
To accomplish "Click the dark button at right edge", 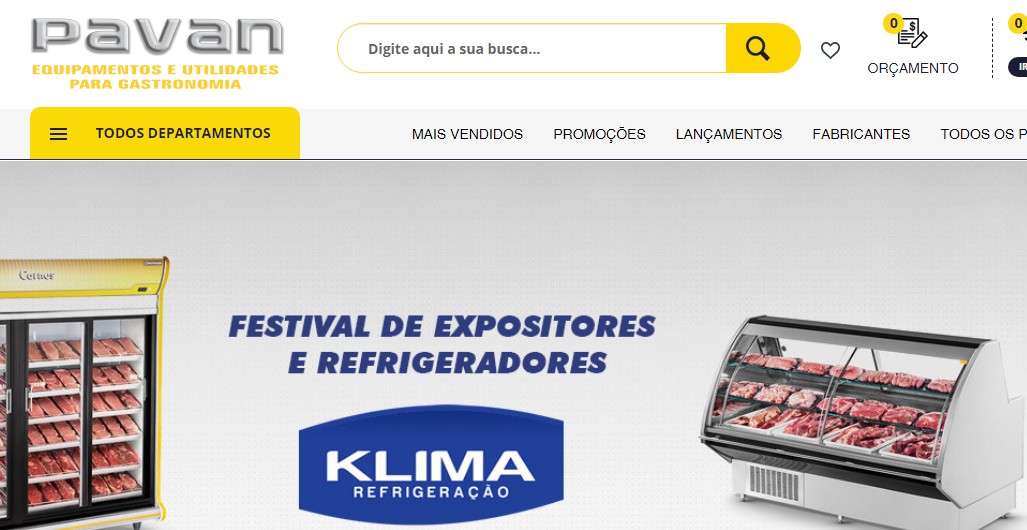I will pyautogui.click(x=1018, y=67).
